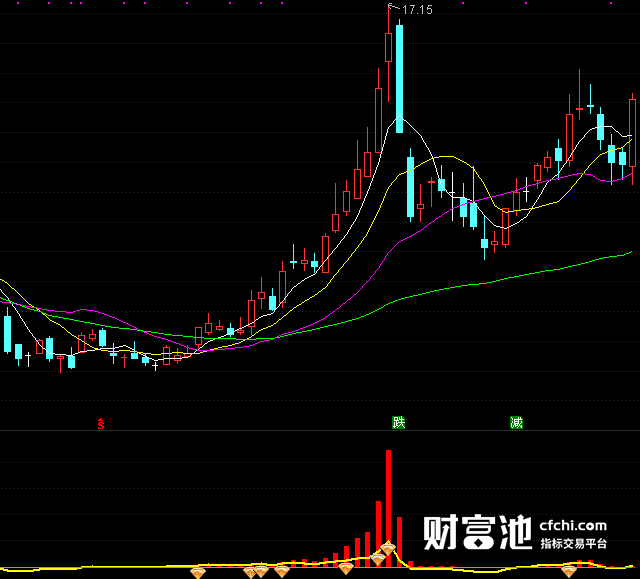The height and width of the screenshot is (579, 640).
Task: Click the 17.15 high price label
Action: pos(417,9)
